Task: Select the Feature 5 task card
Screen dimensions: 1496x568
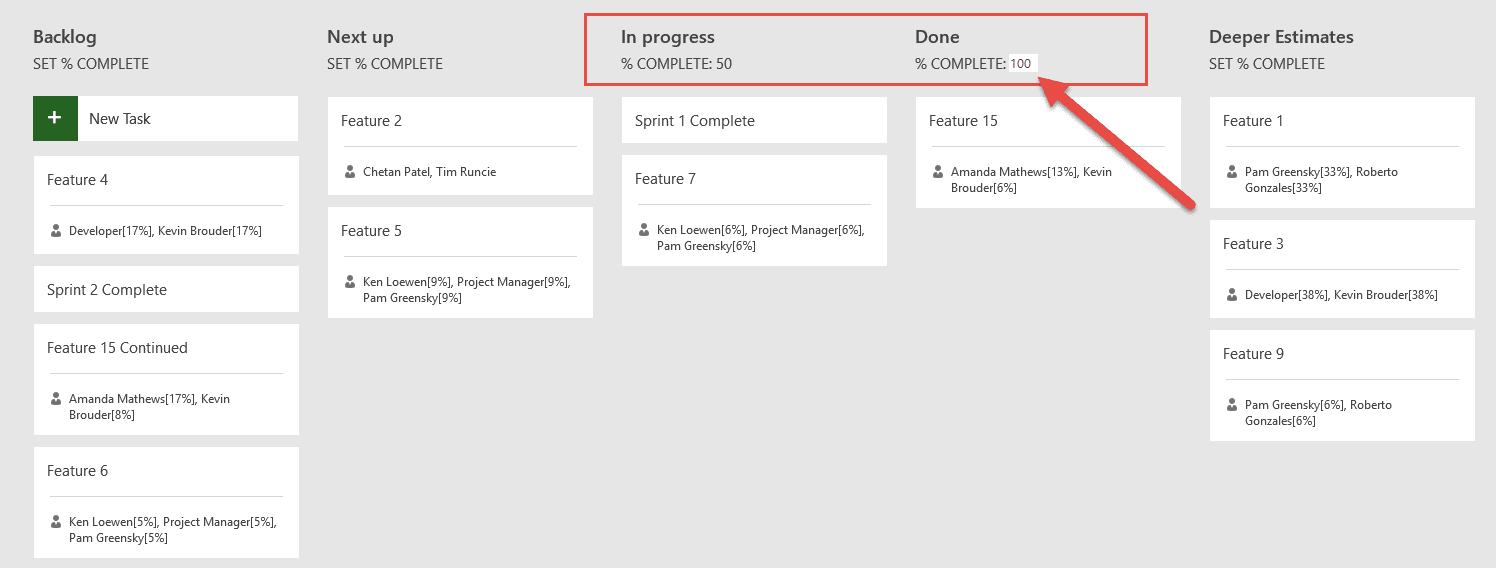Action: (460, 262)
